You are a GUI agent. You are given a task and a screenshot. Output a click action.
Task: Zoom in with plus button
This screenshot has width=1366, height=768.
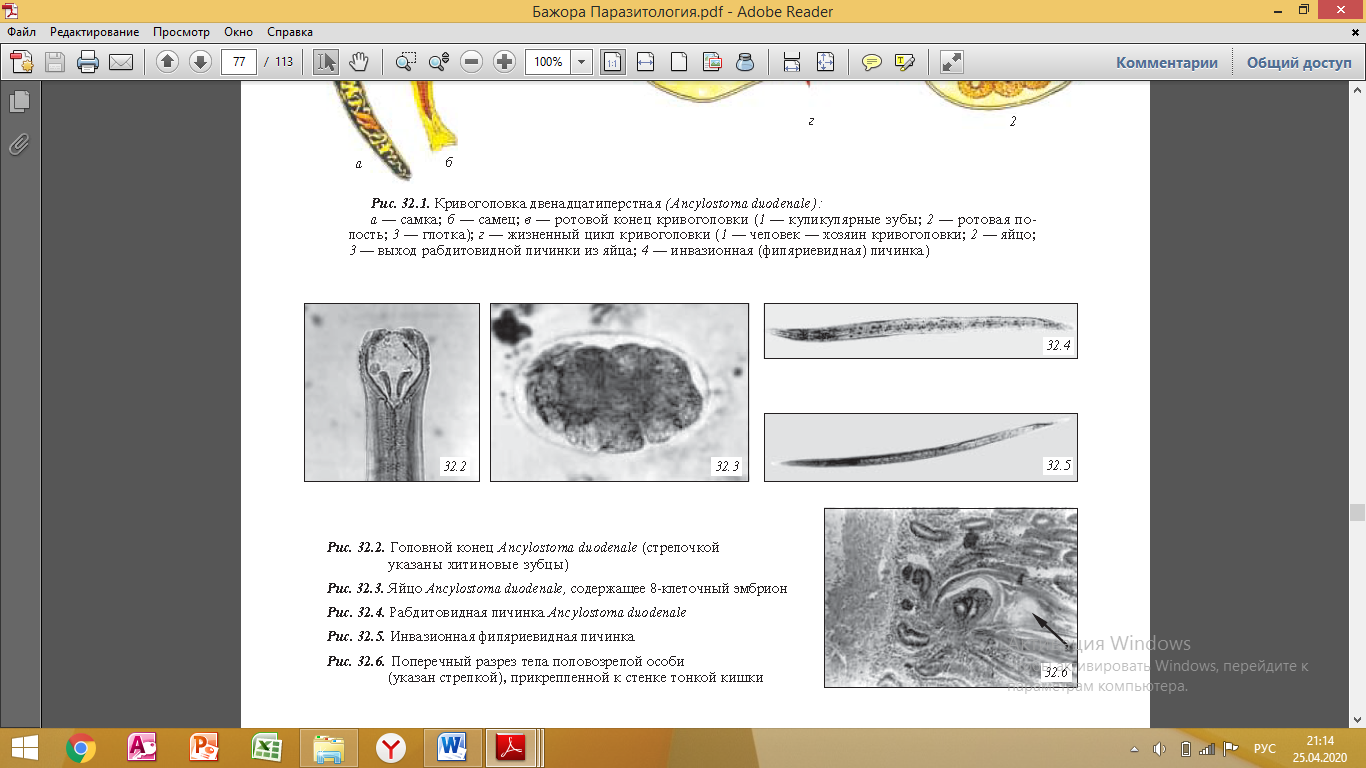[x=505, y=62]
